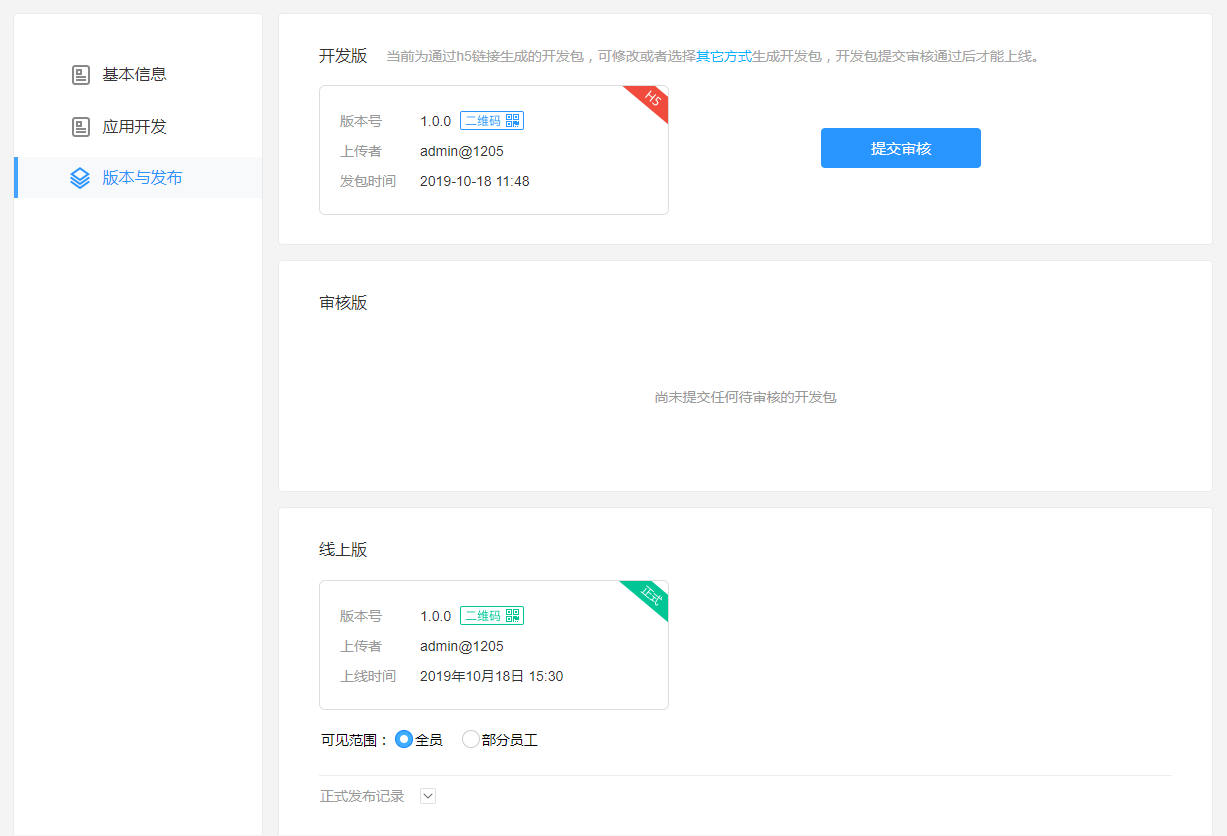Click the QR code icon in 线上版 card
Image resolution: width=1227 pixels, height=836 pixels.
coord(513,616)
